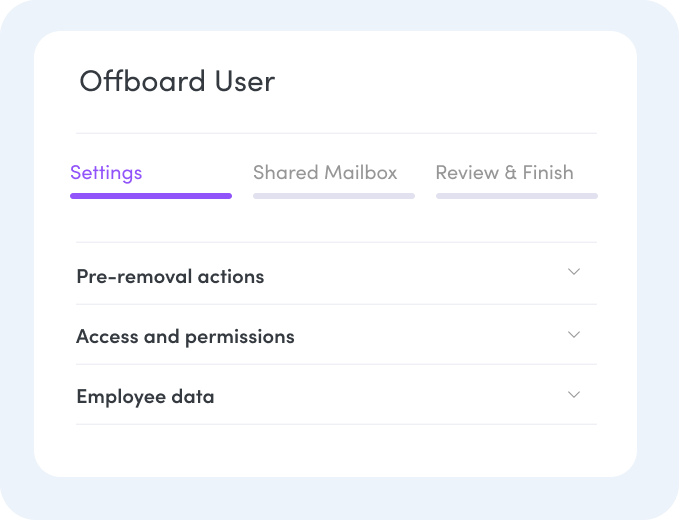Click the gray step bar under Shared Mailbox
This screenshot has width=679, height=520.
[334, 196]
